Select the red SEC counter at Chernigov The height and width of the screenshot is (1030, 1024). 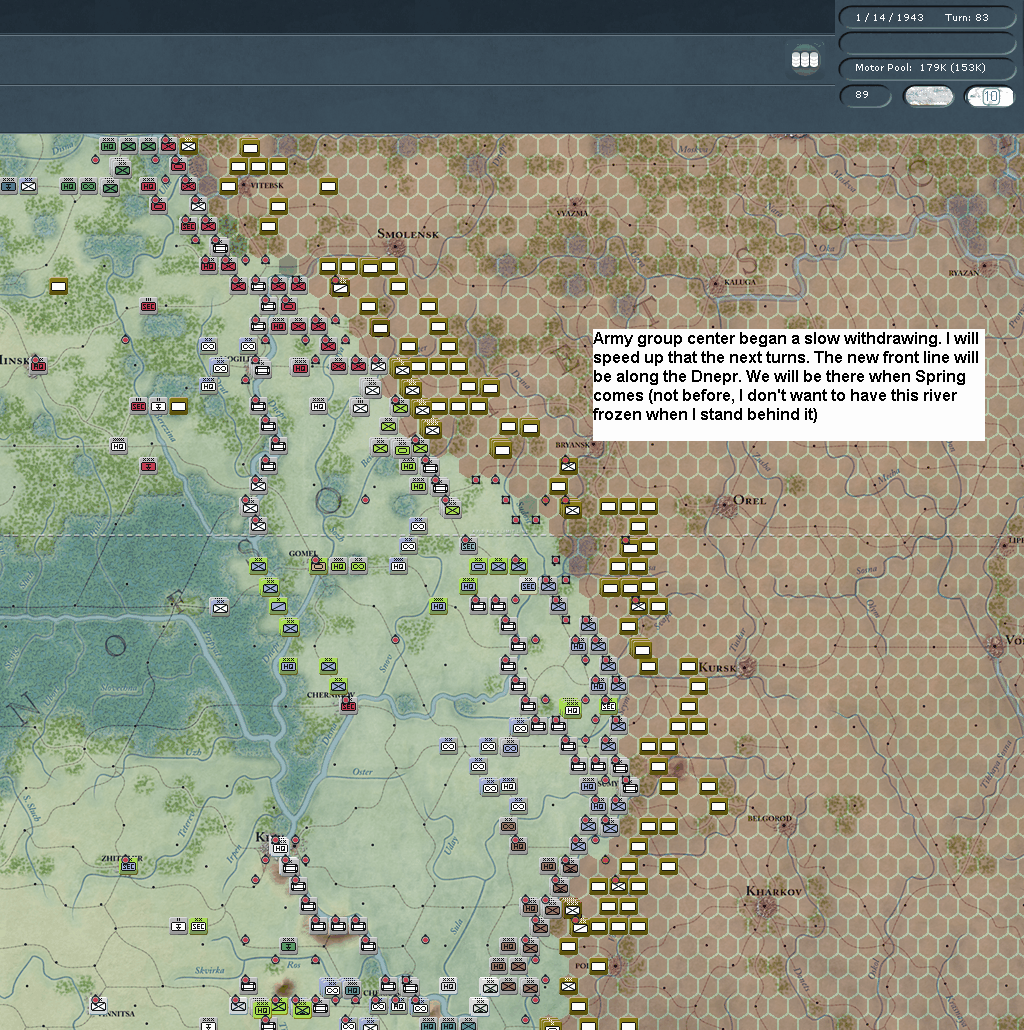(348, 706)
